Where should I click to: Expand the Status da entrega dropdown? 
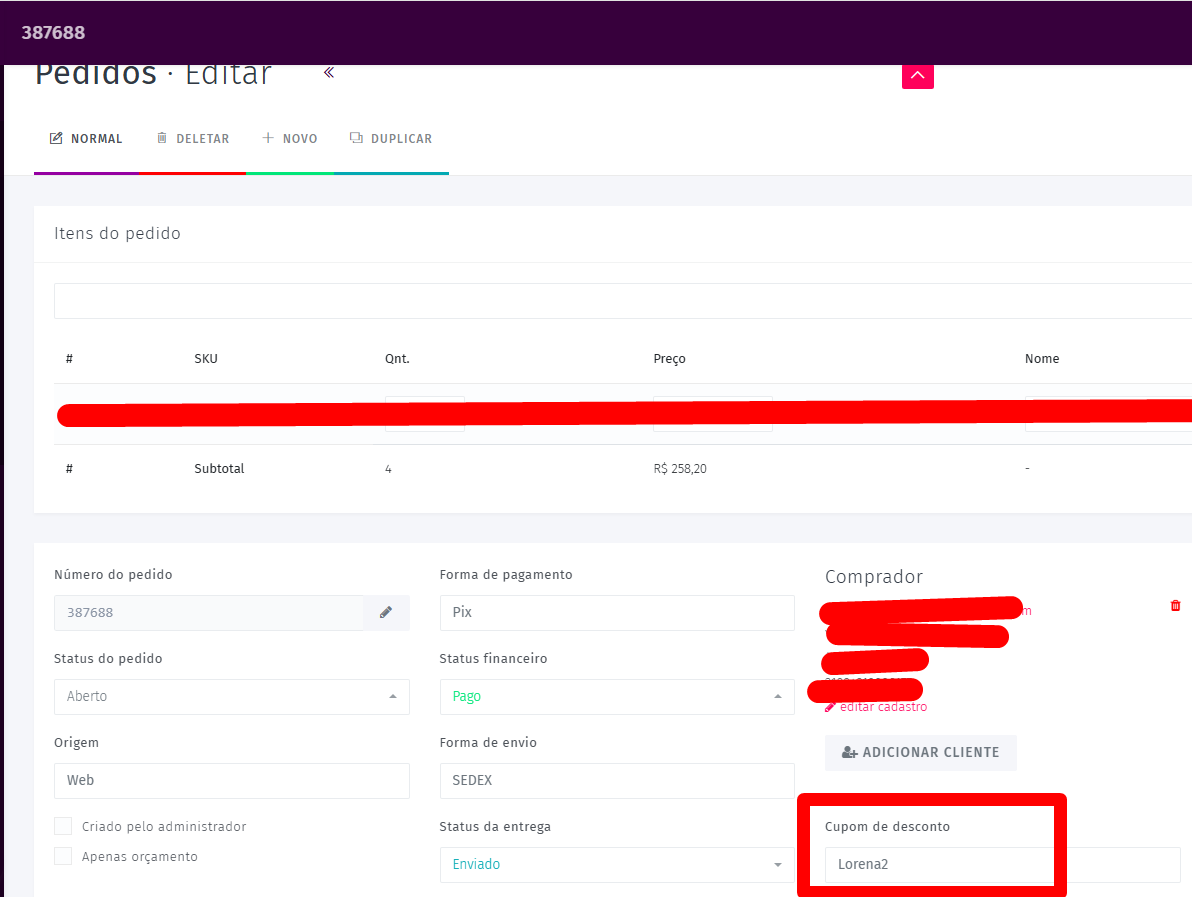[617, 864]
